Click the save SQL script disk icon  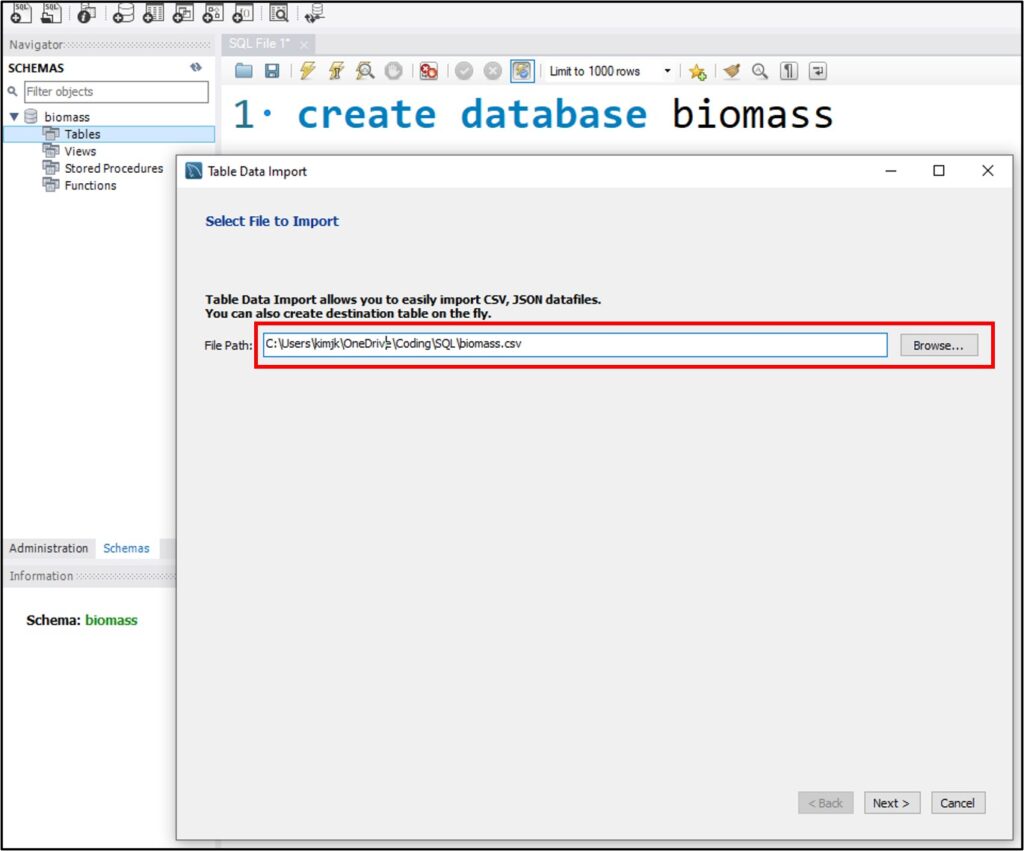coord(272,71)
